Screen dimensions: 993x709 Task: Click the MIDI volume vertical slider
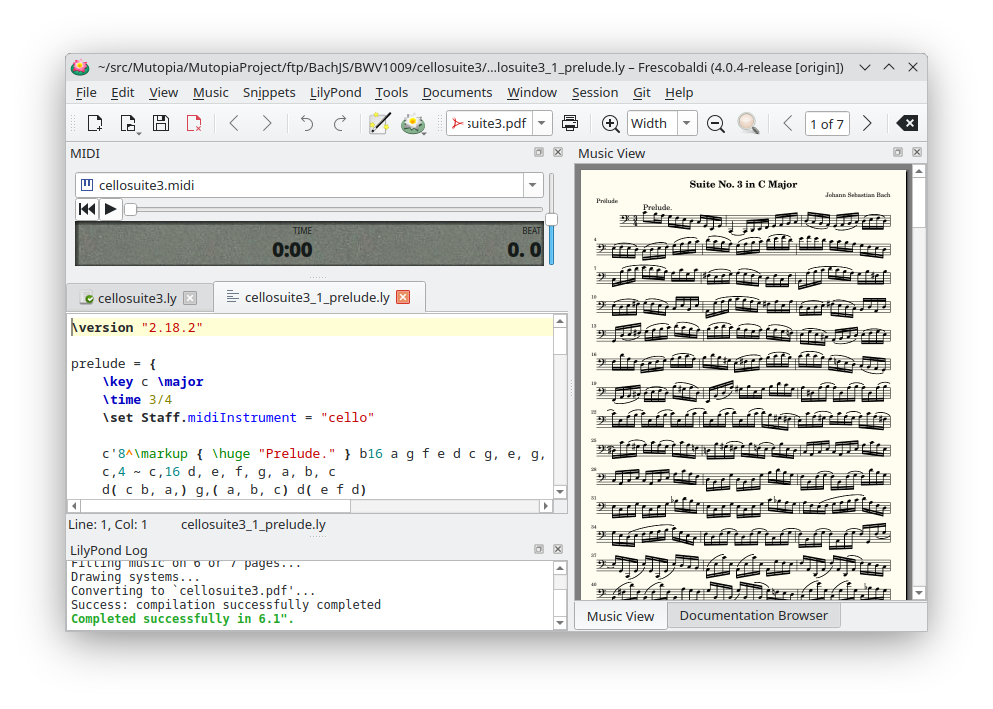coord(551,220)
